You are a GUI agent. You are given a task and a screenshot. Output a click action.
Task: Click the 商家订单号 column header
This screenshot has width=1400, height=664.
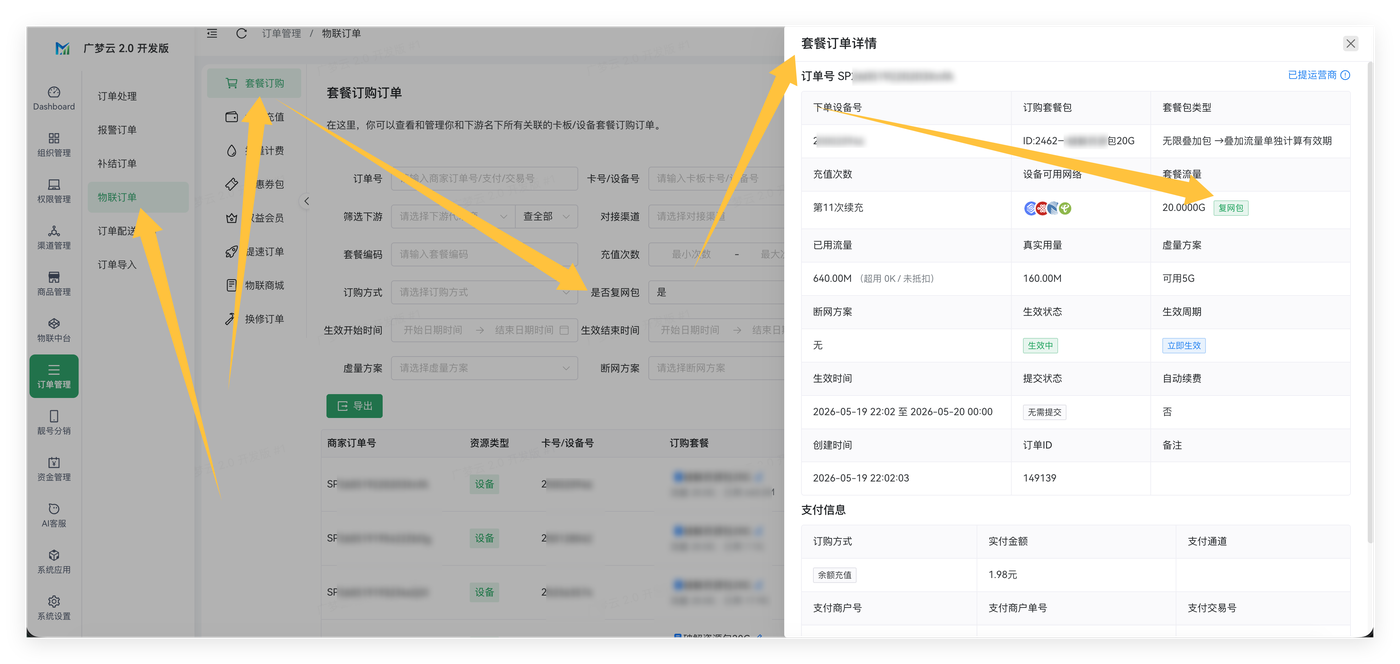pos(351,442)
